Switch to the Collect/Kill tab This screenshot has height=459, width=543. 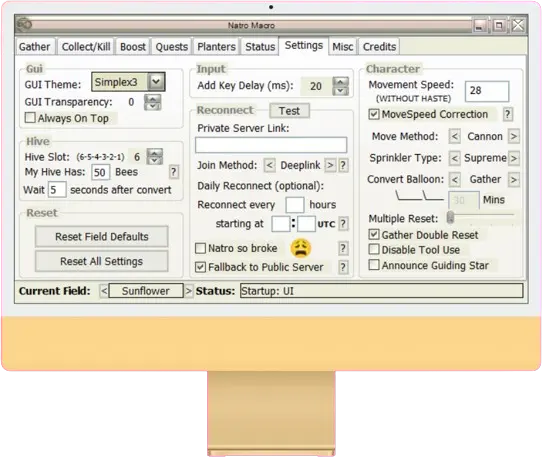tap(86, 47)
